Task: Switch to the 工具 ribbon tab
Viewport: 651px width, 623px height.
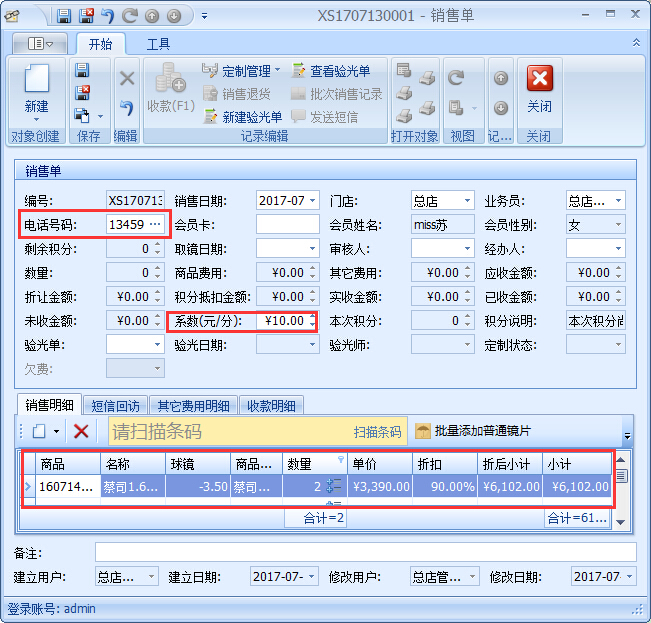Action: point(158,44)
